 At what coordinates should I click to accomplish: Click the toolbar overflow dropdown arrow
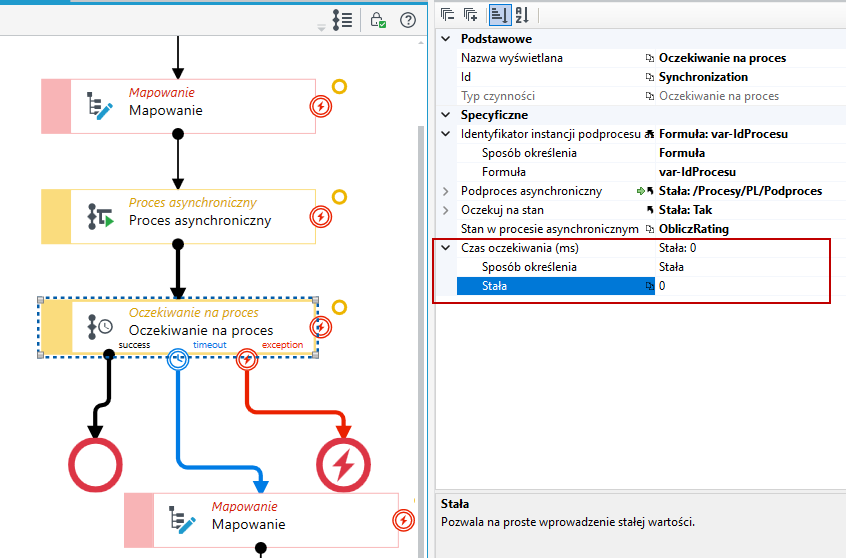pos(322,28)
